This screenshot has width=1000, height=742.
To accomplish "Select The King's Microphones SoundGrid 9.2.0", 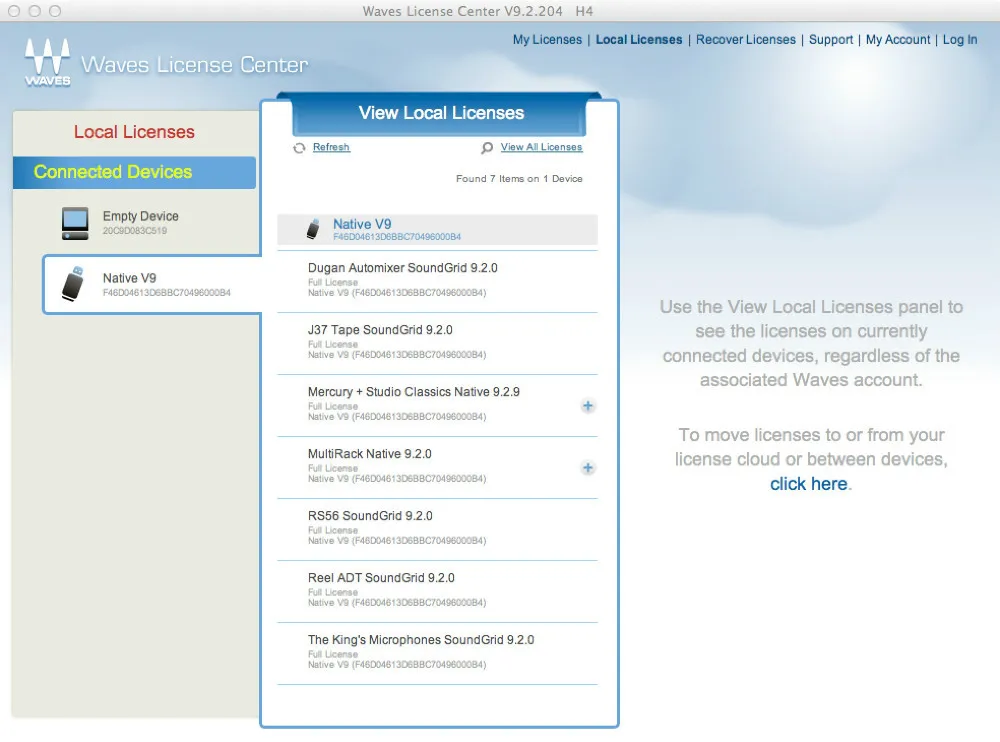I will coord(438,652).
